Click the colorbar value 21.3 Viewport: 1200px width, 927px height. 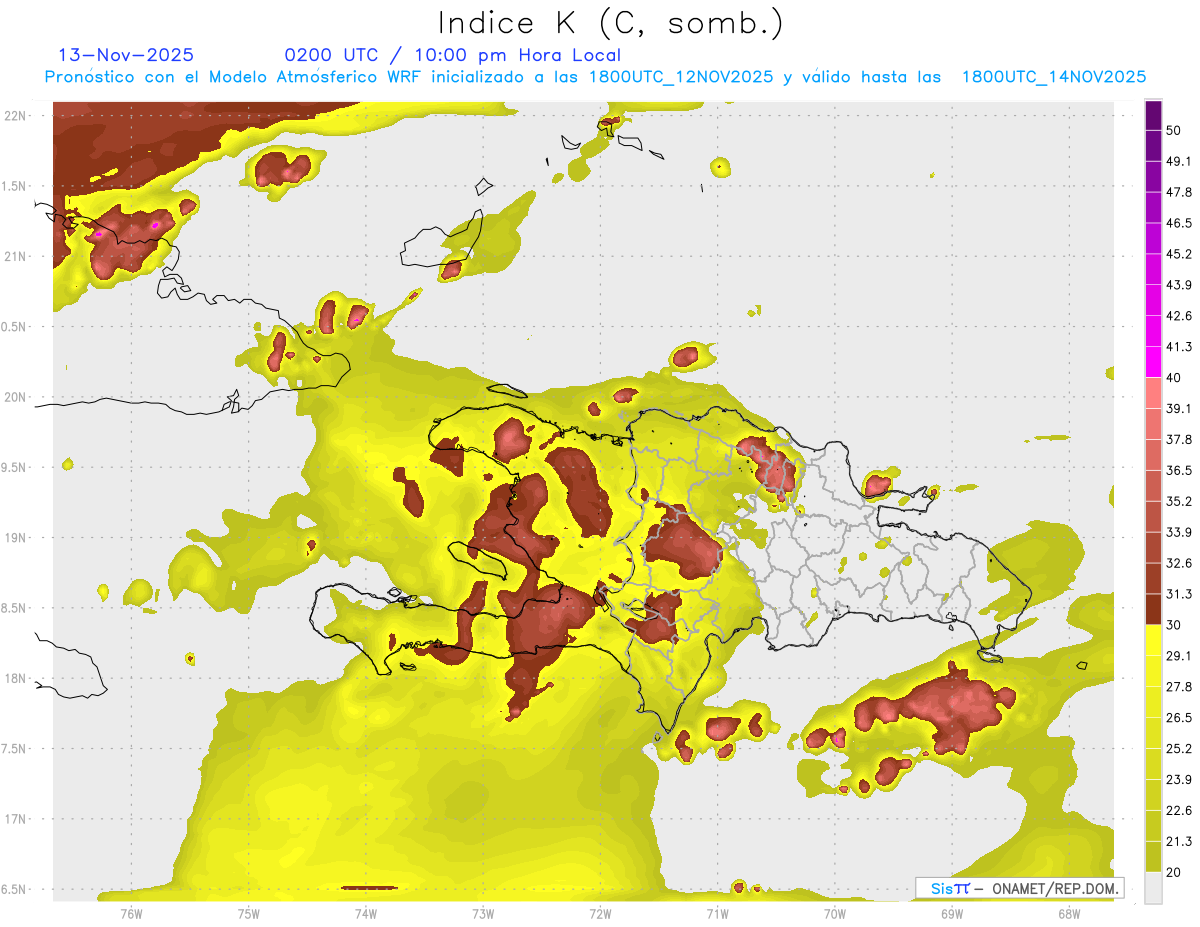[1179, 843]
